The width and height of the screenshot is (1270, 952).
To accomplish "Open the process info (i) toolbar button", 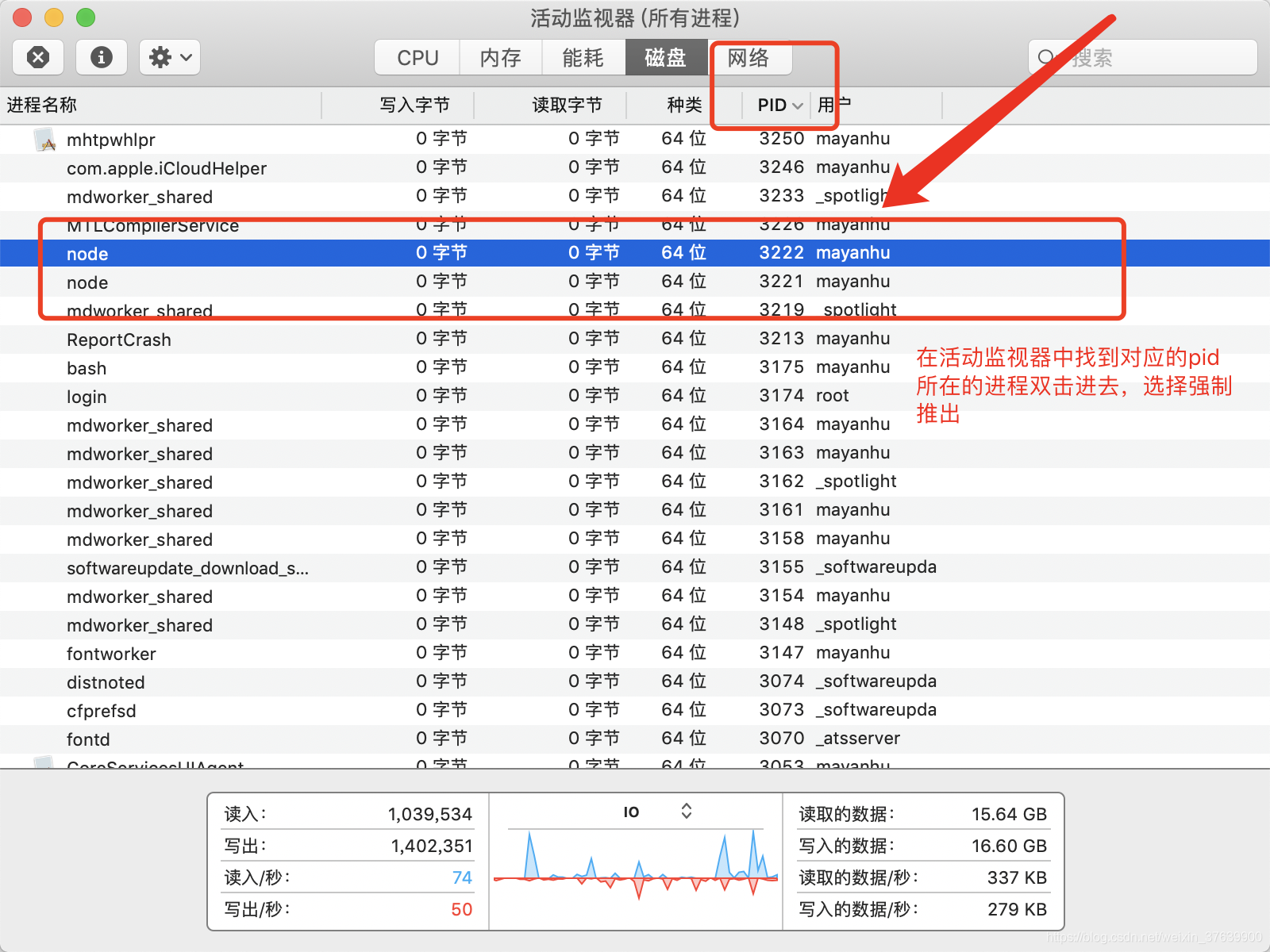I will (x=102, y=57).
